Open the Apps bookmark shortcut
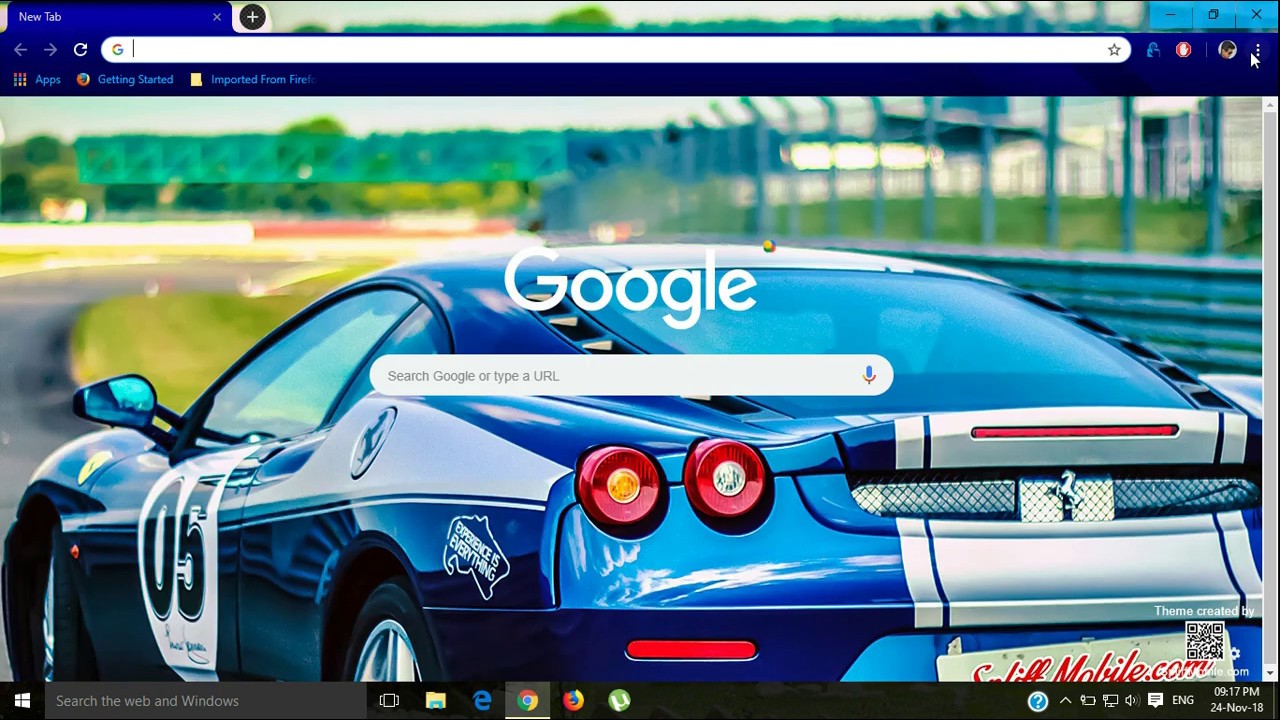The image size is (1280, 720). (37, 79)
